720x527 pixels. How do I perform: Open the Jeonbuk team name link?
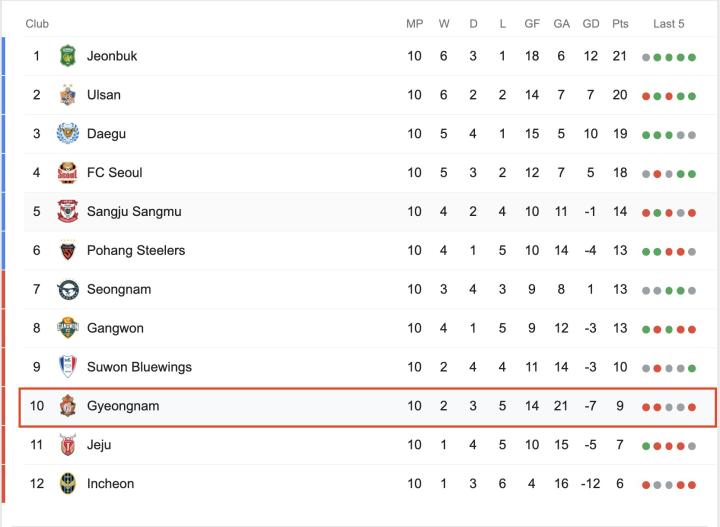[x=112, y=56]
